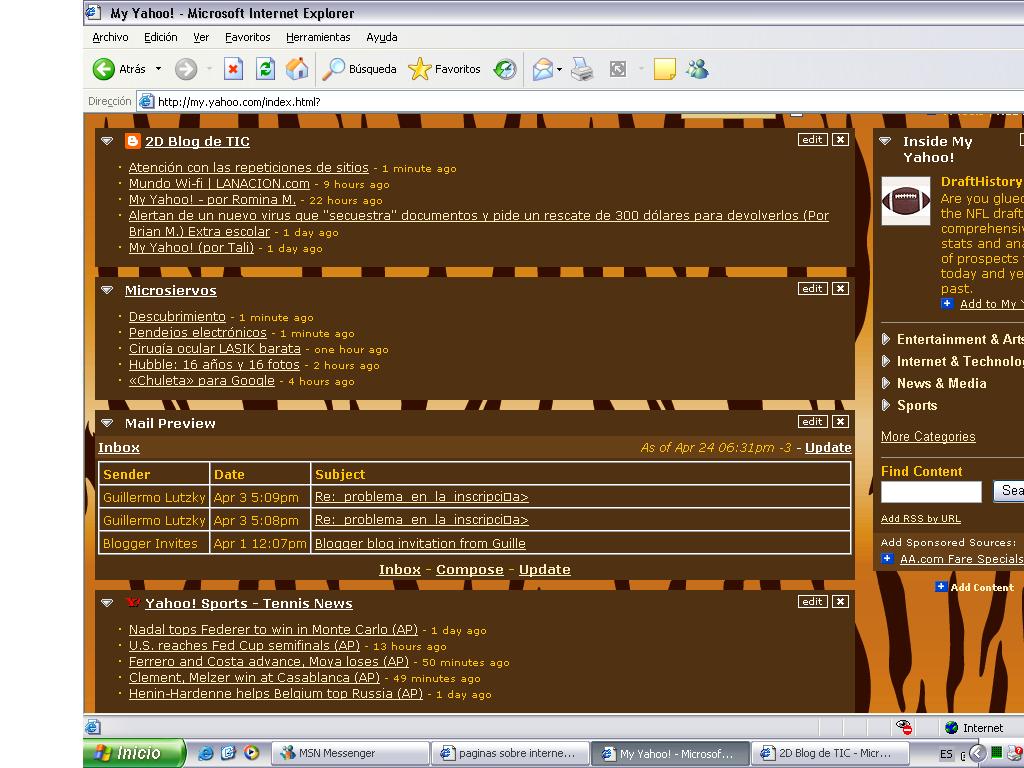
Task: Open browsing history clock icon
Action: click(x=505, y=69)
